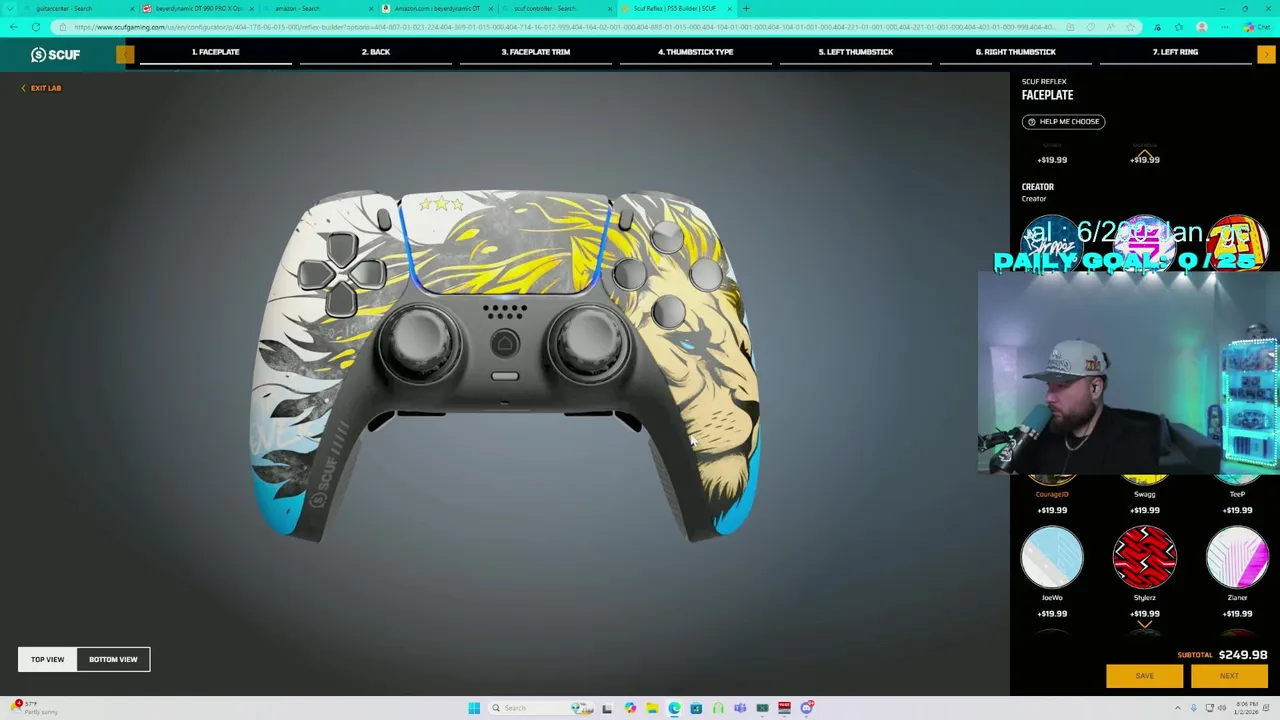The width and height of the screenshot is (1280, 720).
Task: Save the controller configuration
Action: click(x=1144, y=676)
